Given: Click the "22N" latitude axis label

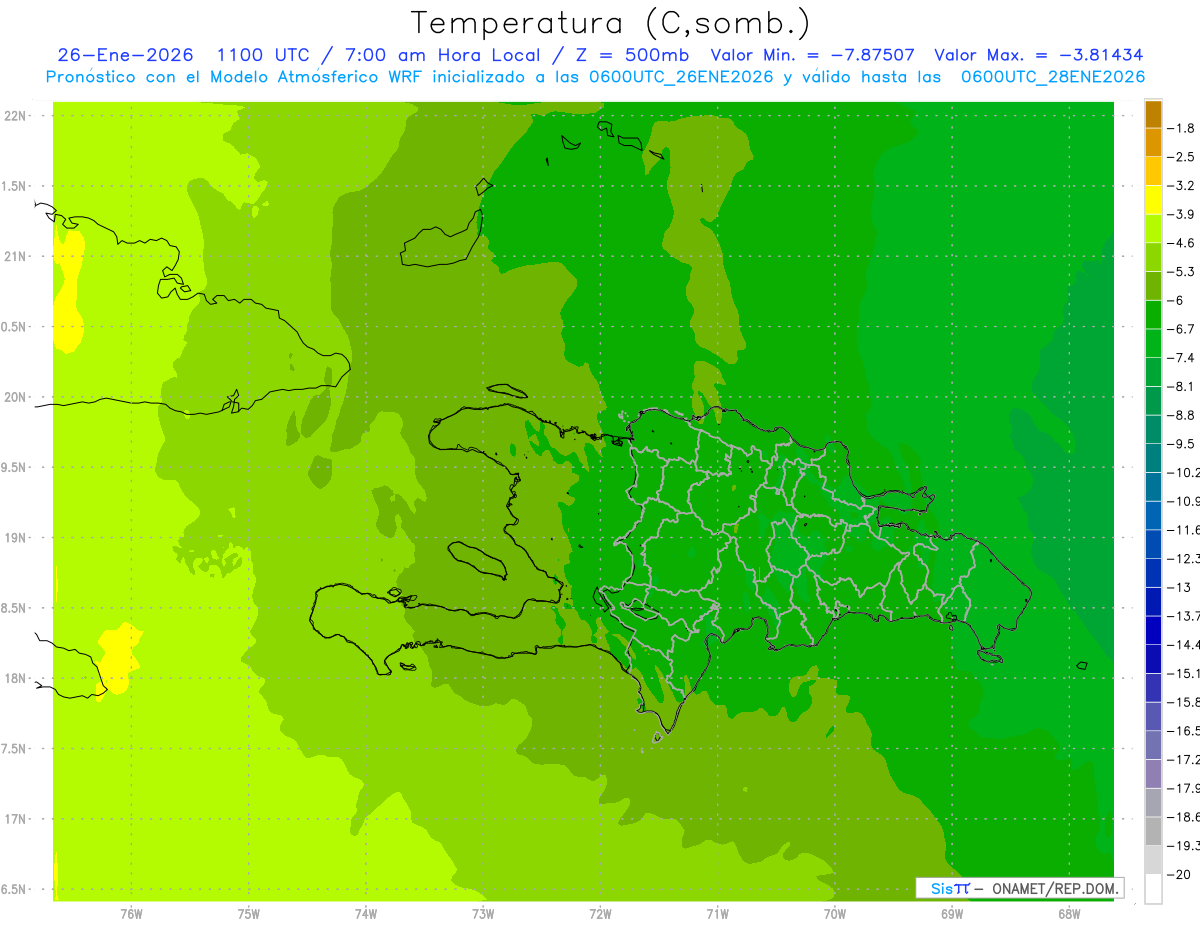Looking at the screenshot, I should click(16, 116).
